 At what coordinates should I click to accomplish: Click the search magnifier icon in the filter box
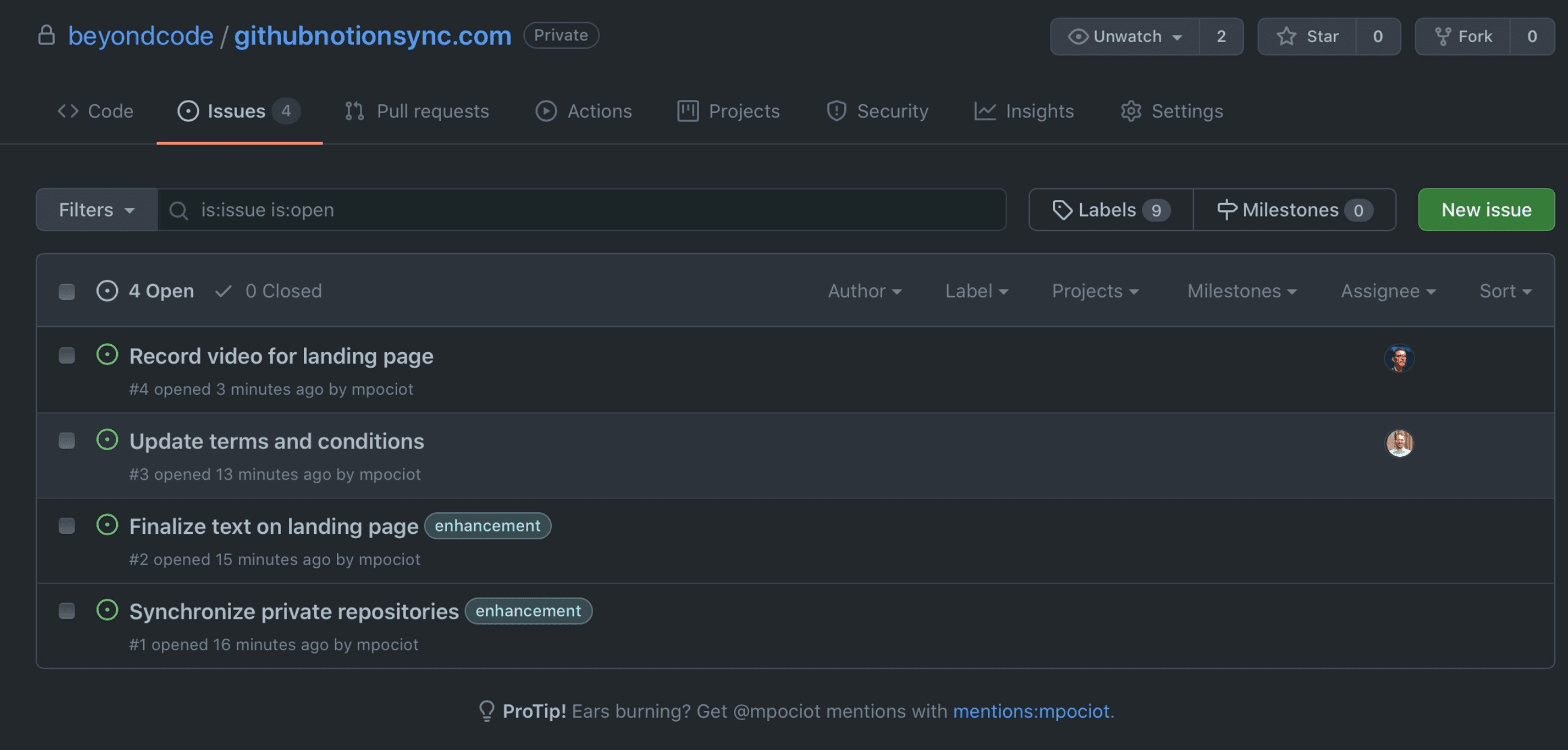tap(178, 211)
